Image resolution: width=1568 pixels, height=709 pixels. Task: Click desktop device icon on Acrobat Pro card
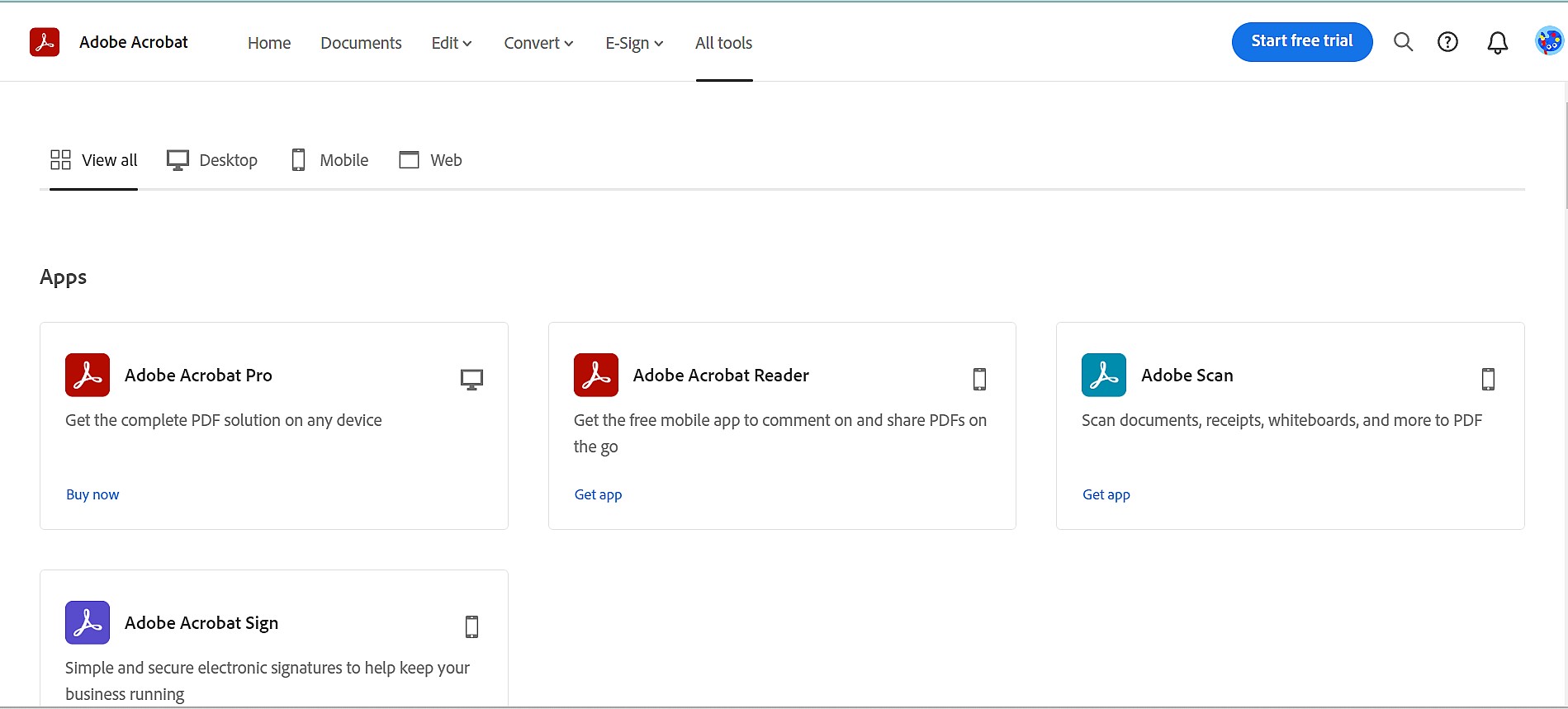471,380
